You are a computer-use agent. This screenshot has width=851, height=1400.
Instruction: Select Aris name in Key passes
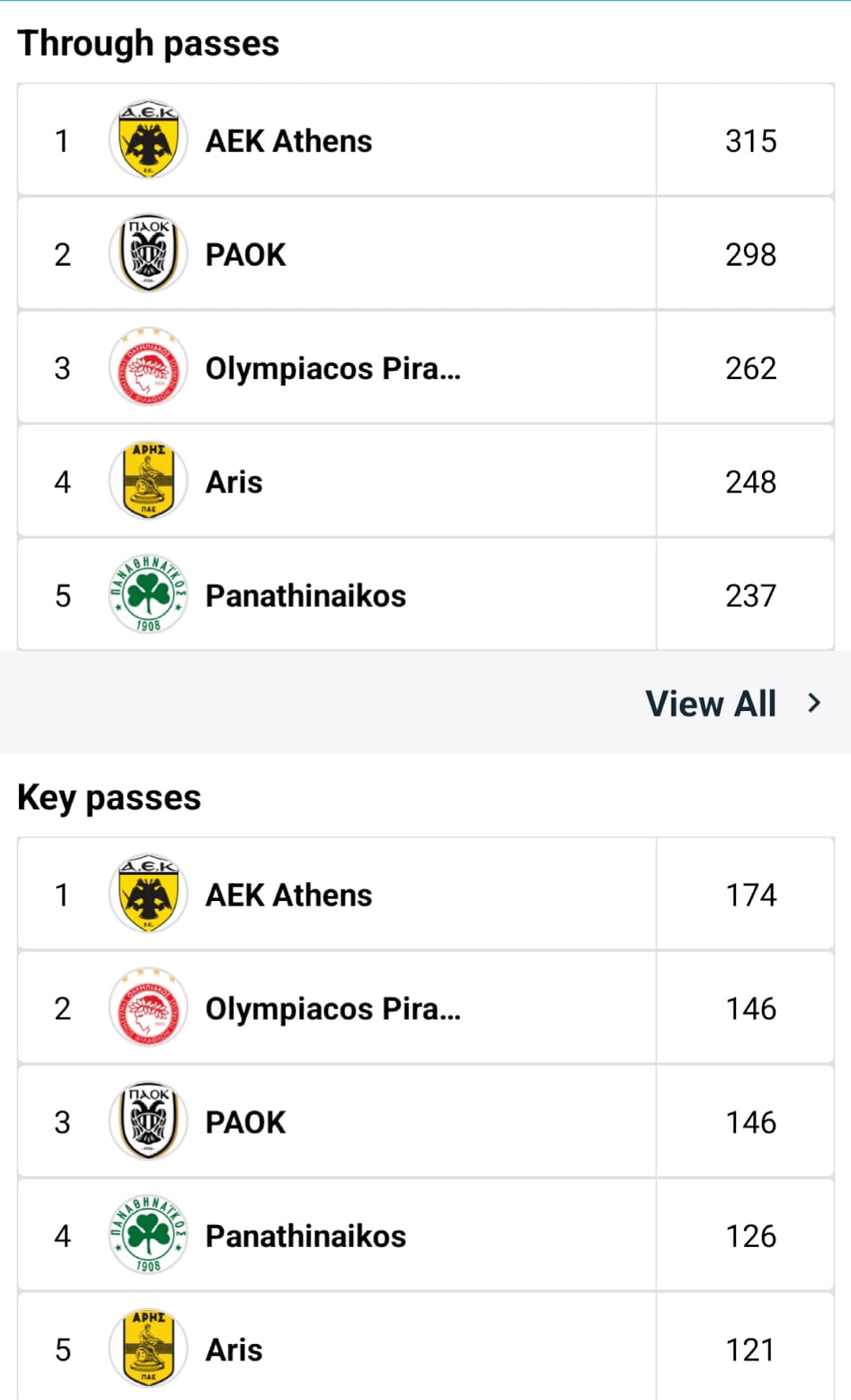pos(234,1350)
